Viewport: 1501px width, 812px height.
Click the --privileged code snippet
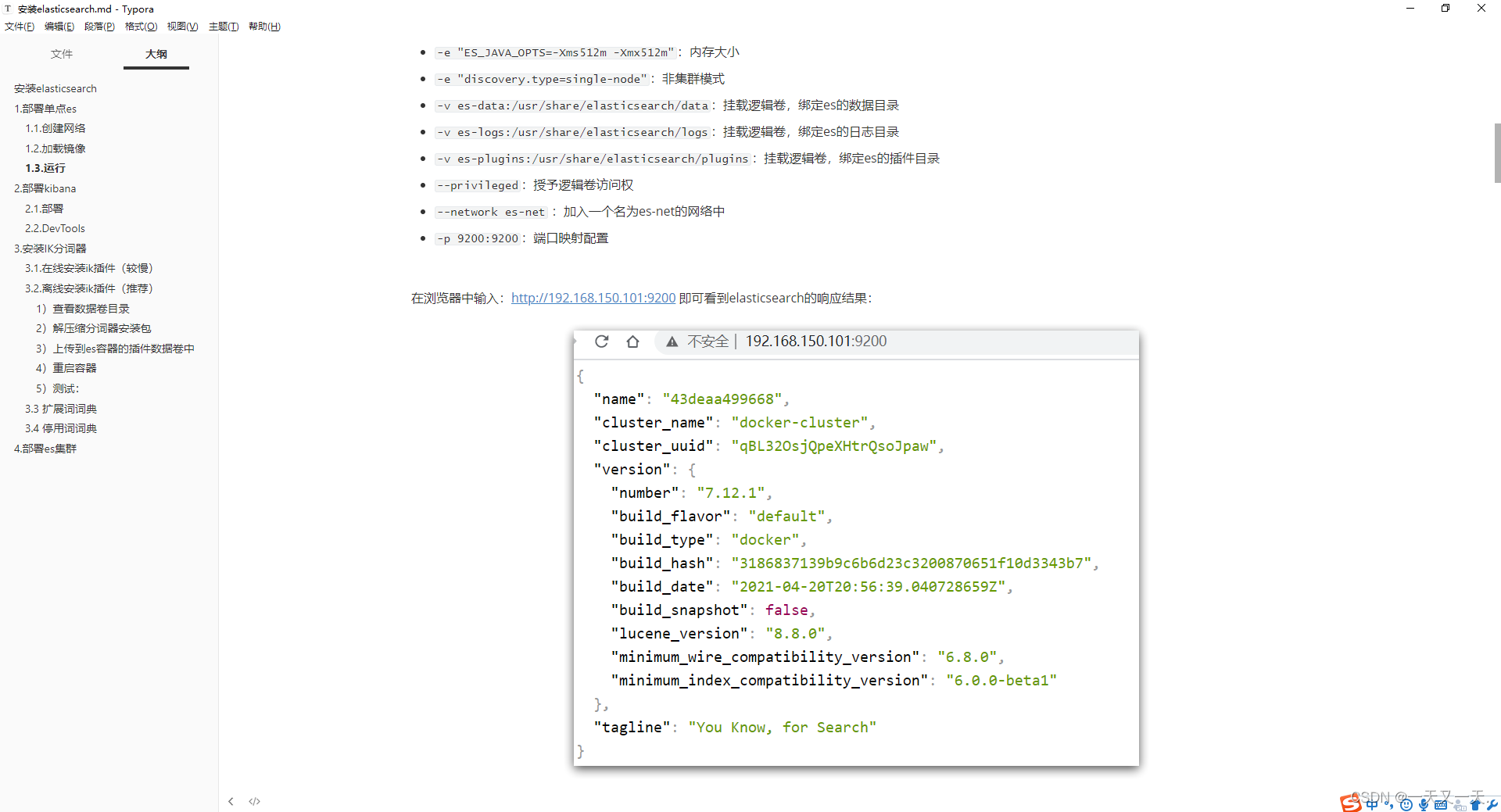click(x=478, y=185)
